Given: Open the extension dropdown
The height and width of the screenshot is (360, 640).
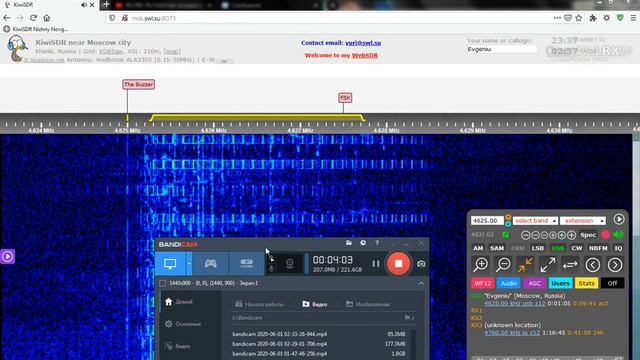Looking at the screenshot, I should pos(583,220).
